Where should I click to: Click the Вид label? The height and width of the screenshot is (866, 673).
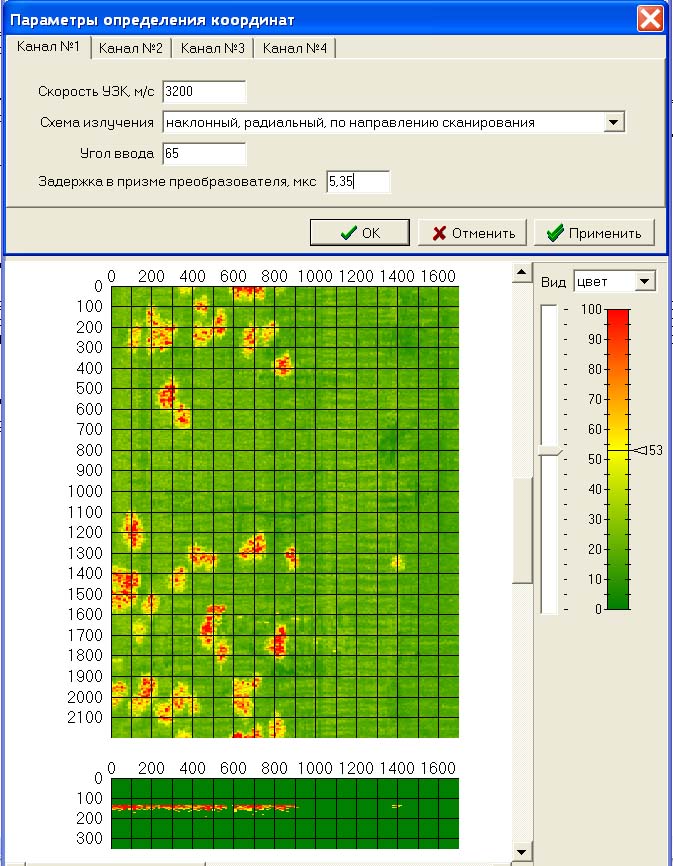coord(553,282)
